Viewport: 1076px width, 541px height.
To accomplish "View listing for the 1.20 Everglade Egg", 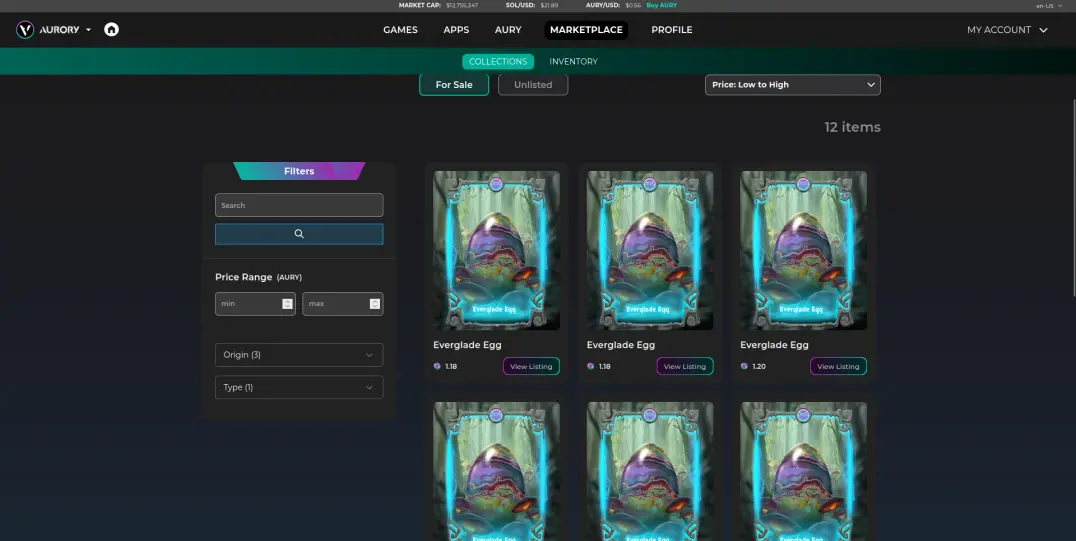I will [x=839, y=366].
